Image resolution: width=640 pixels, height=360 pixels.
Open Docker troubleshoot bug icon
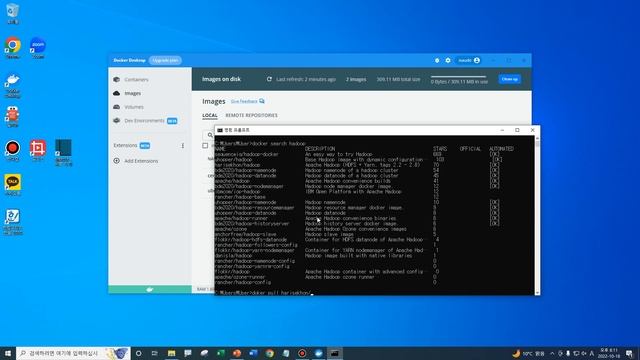(x=437, y=60)
